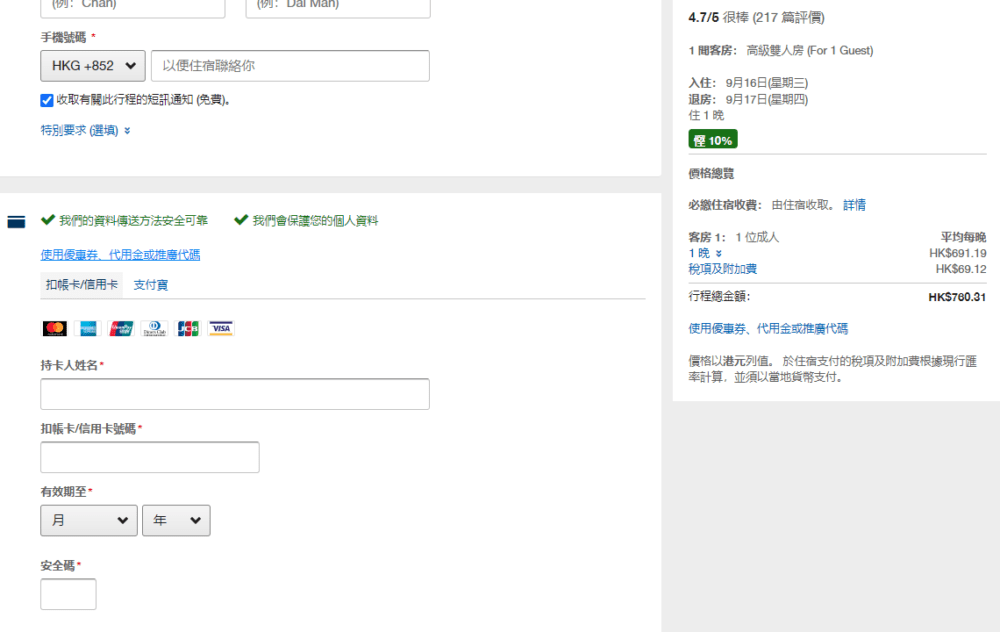Select the Diners Club icon
1000x632 pixels.
(x=155, y=327)
